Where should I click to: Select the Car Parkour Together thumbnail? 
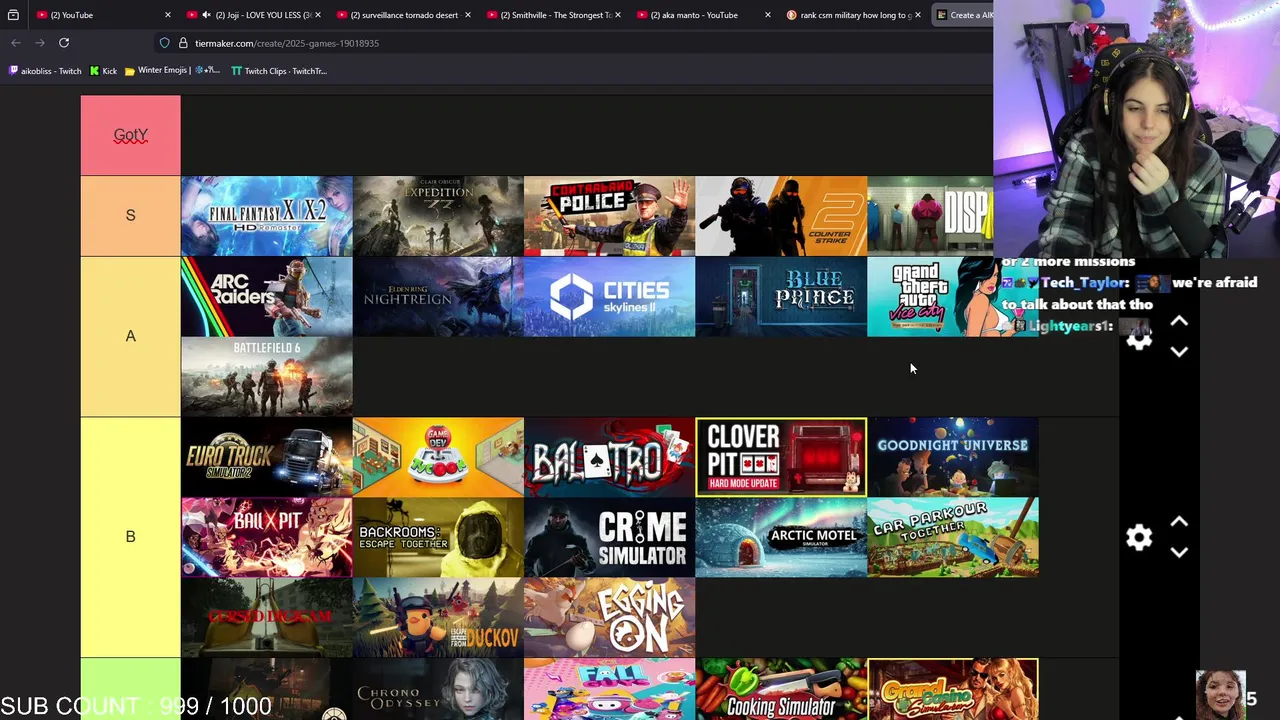953,538
